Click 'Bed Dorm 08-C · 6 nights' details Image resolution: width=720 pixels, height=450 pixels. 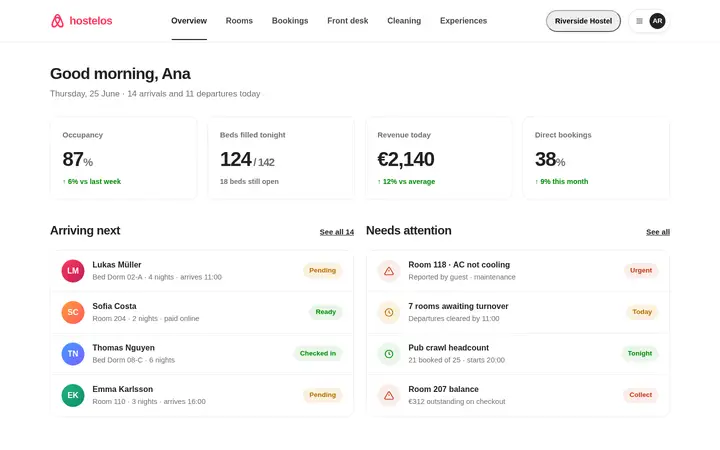[134, 360]
